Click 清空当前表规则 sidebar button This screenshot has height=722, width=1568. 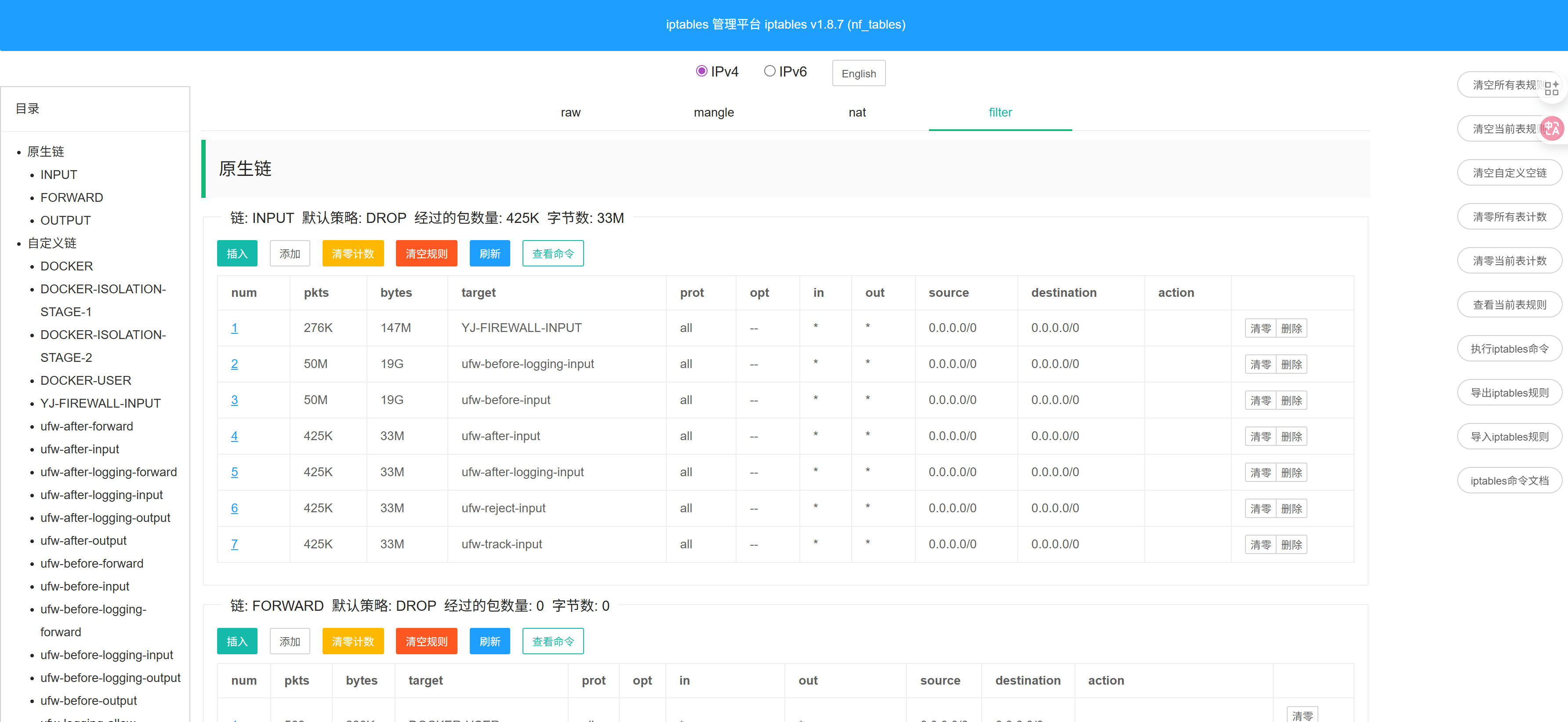click(1509, 128)
